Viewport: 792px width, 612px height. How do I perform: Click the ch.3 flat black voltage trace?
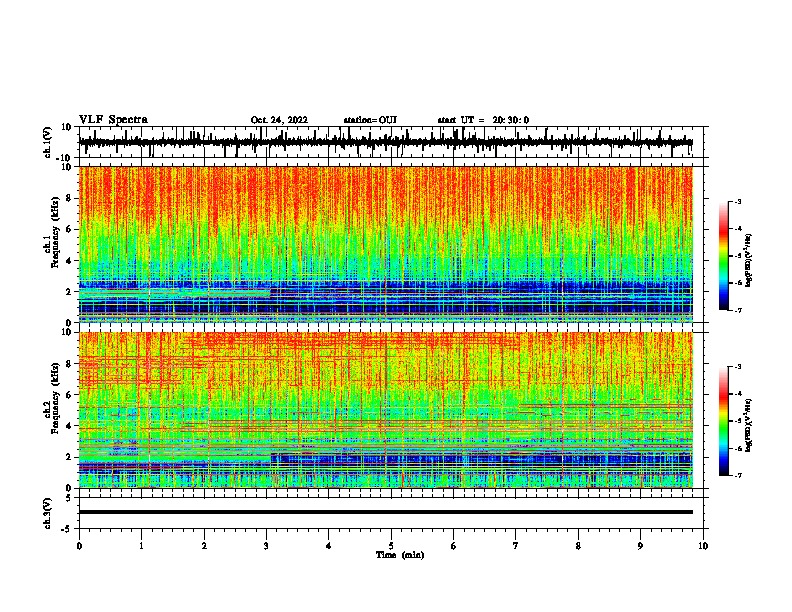coord(385,512)
